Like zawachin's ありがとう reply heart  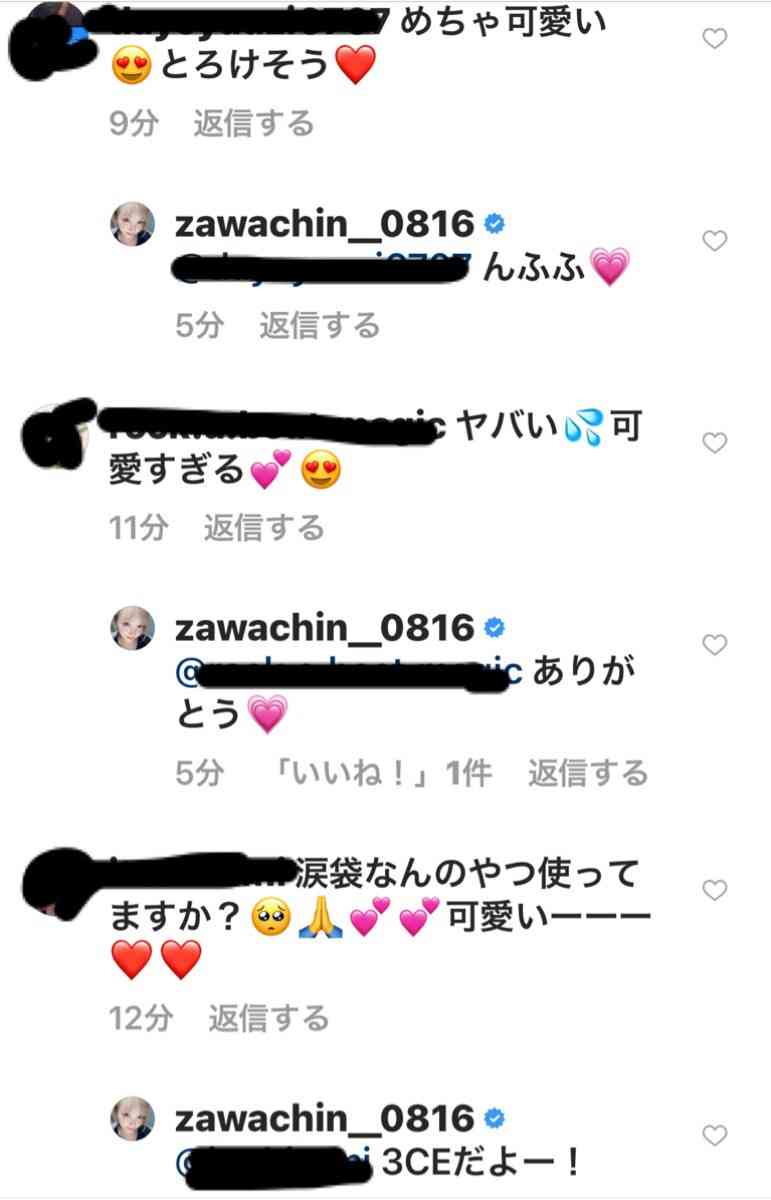pos(714,645)
